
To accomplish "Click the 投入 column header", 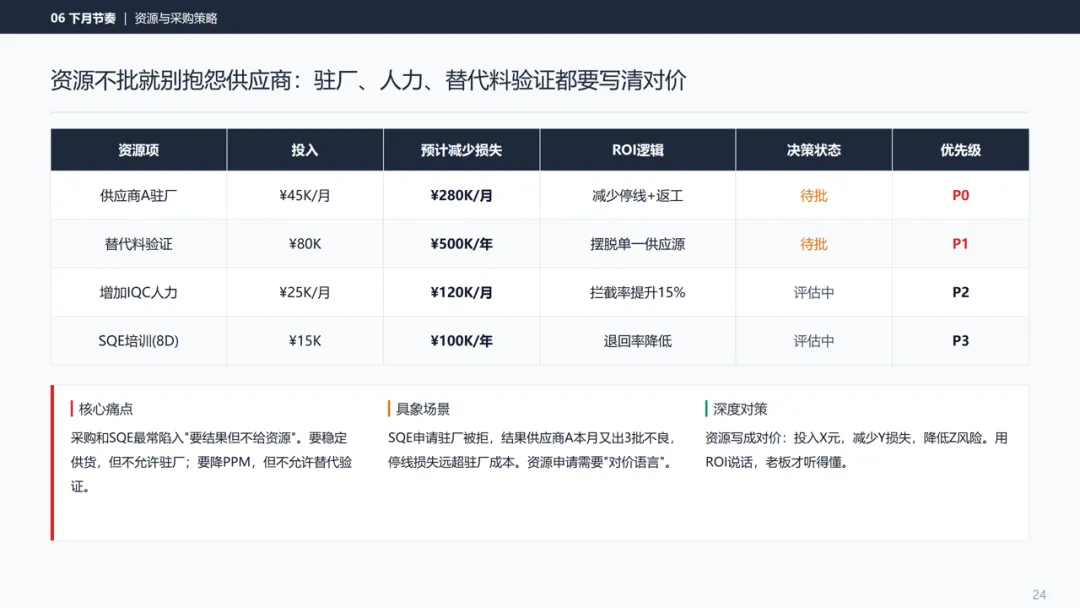I will [304, 150].
